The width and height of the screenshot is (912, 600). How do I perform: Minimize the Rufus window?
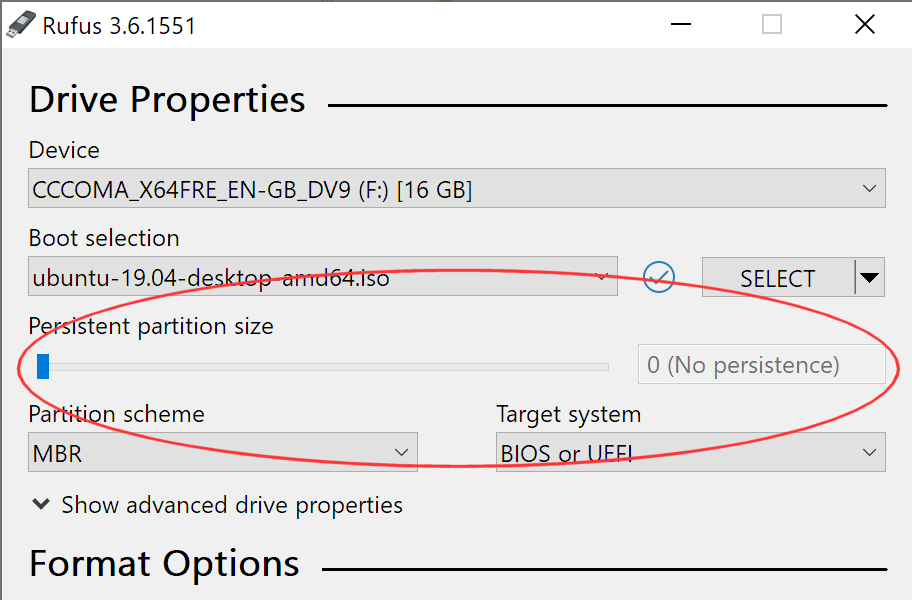pyautogui.click(x=681, y=24)
